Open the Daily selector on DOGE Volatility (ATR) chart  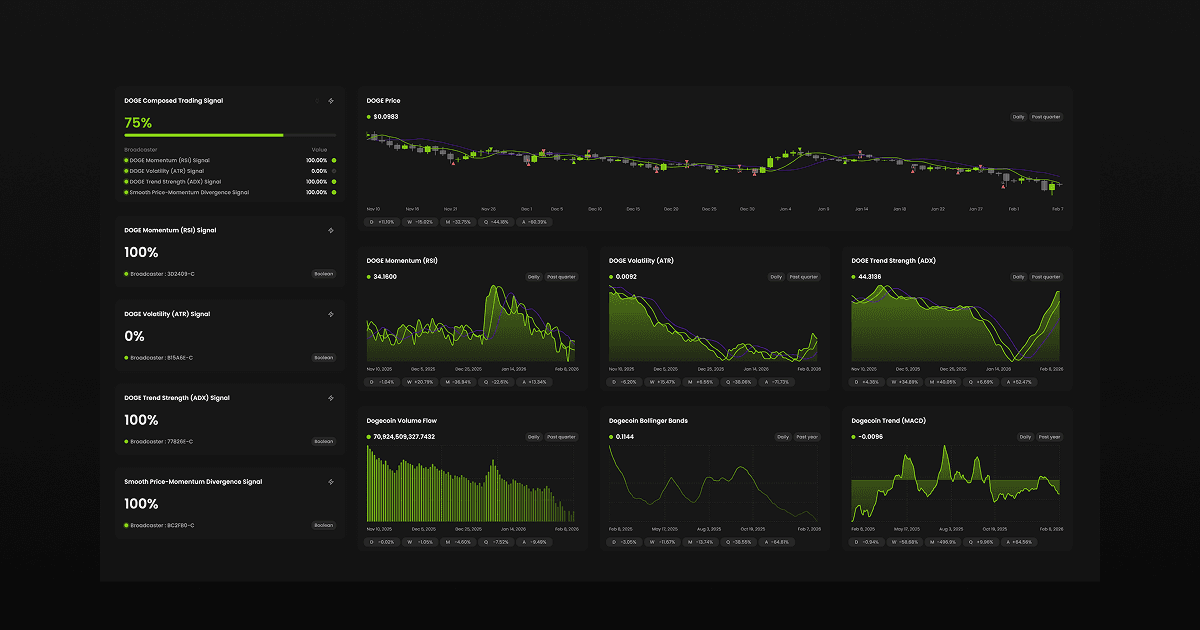[776, 277]
